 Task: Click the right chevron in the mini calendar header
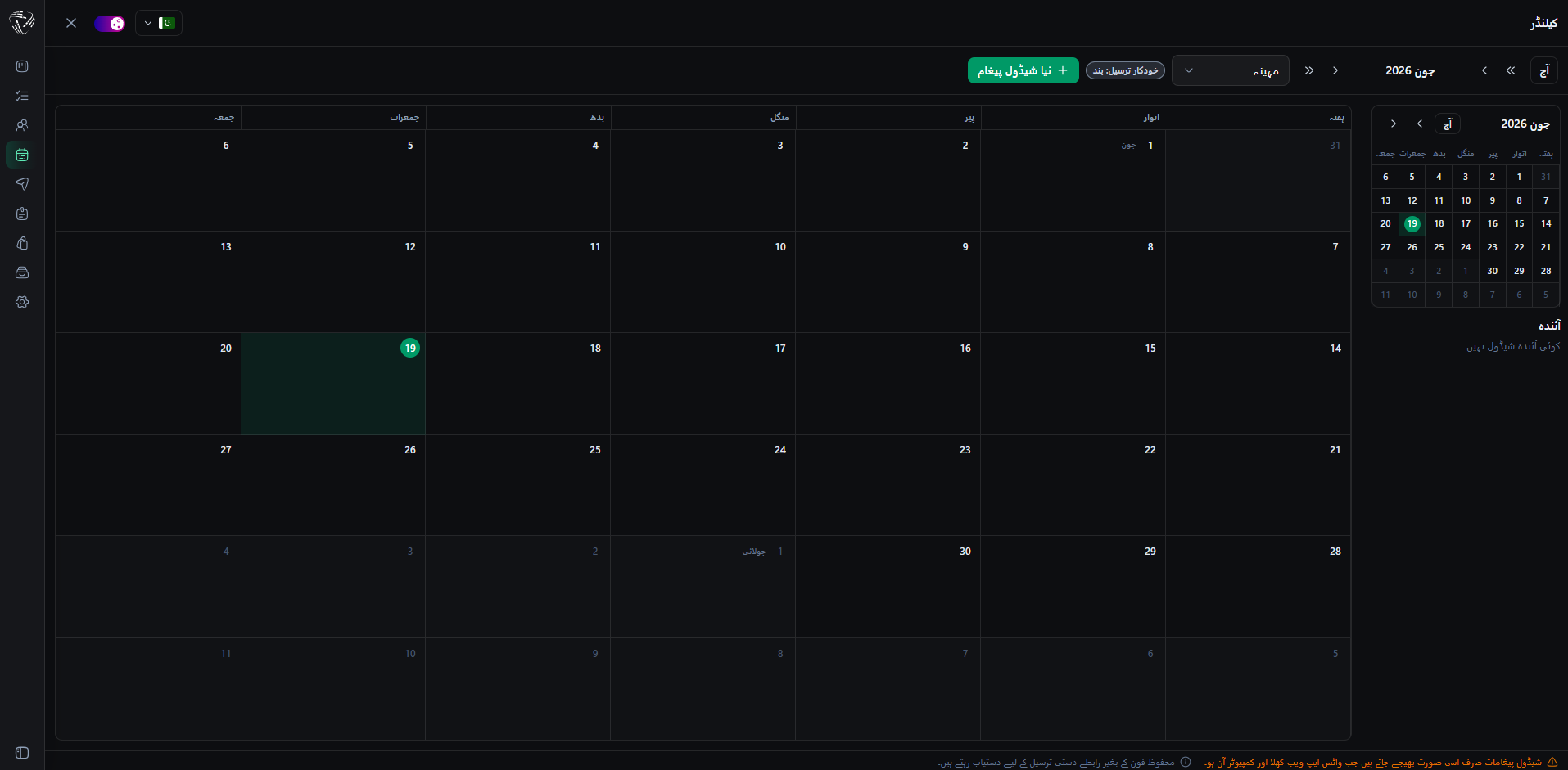(x=1394, y=124)
